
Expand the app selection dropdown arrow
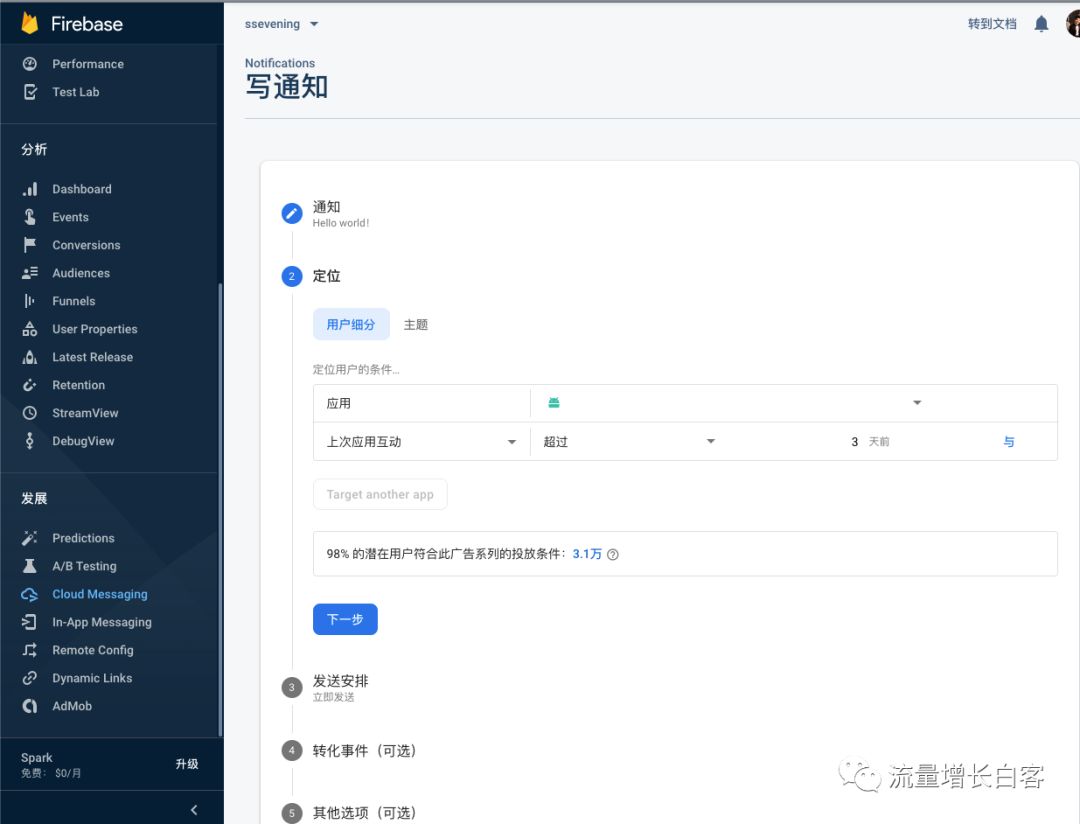click(917, 403)
